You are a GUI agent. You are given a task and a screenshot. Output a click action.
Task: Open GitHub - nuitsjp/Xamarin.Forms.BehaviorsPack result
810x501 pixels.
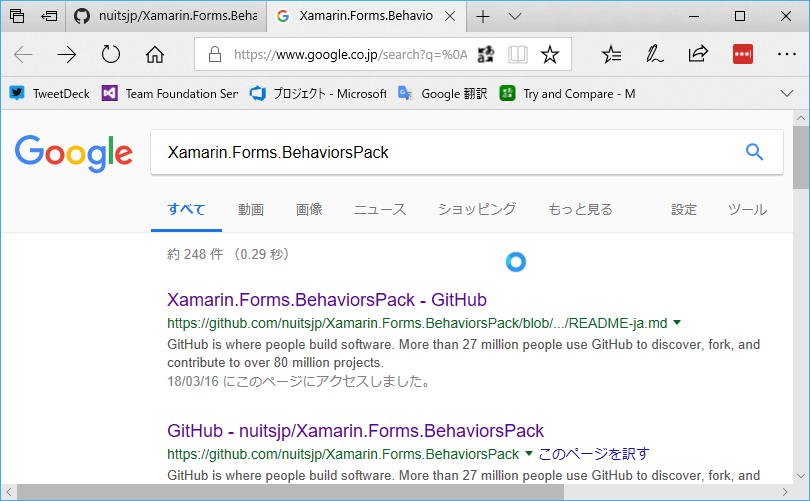[x=355, y=431]
